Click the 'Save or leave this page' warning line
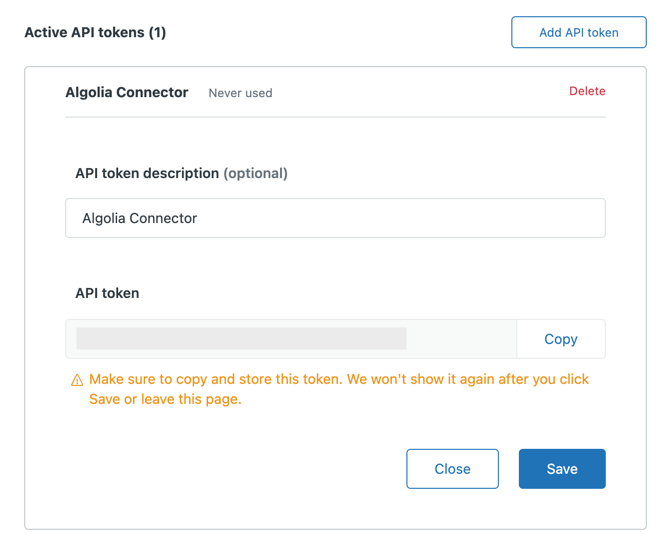 [x=165, y=399]
